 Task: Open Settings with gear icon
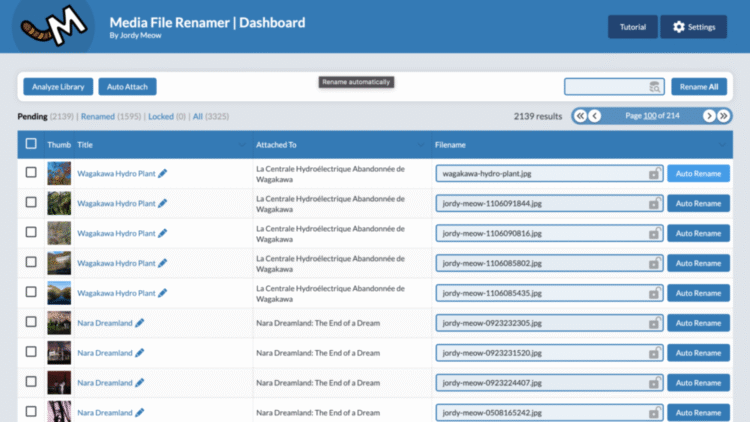[694, 27]
